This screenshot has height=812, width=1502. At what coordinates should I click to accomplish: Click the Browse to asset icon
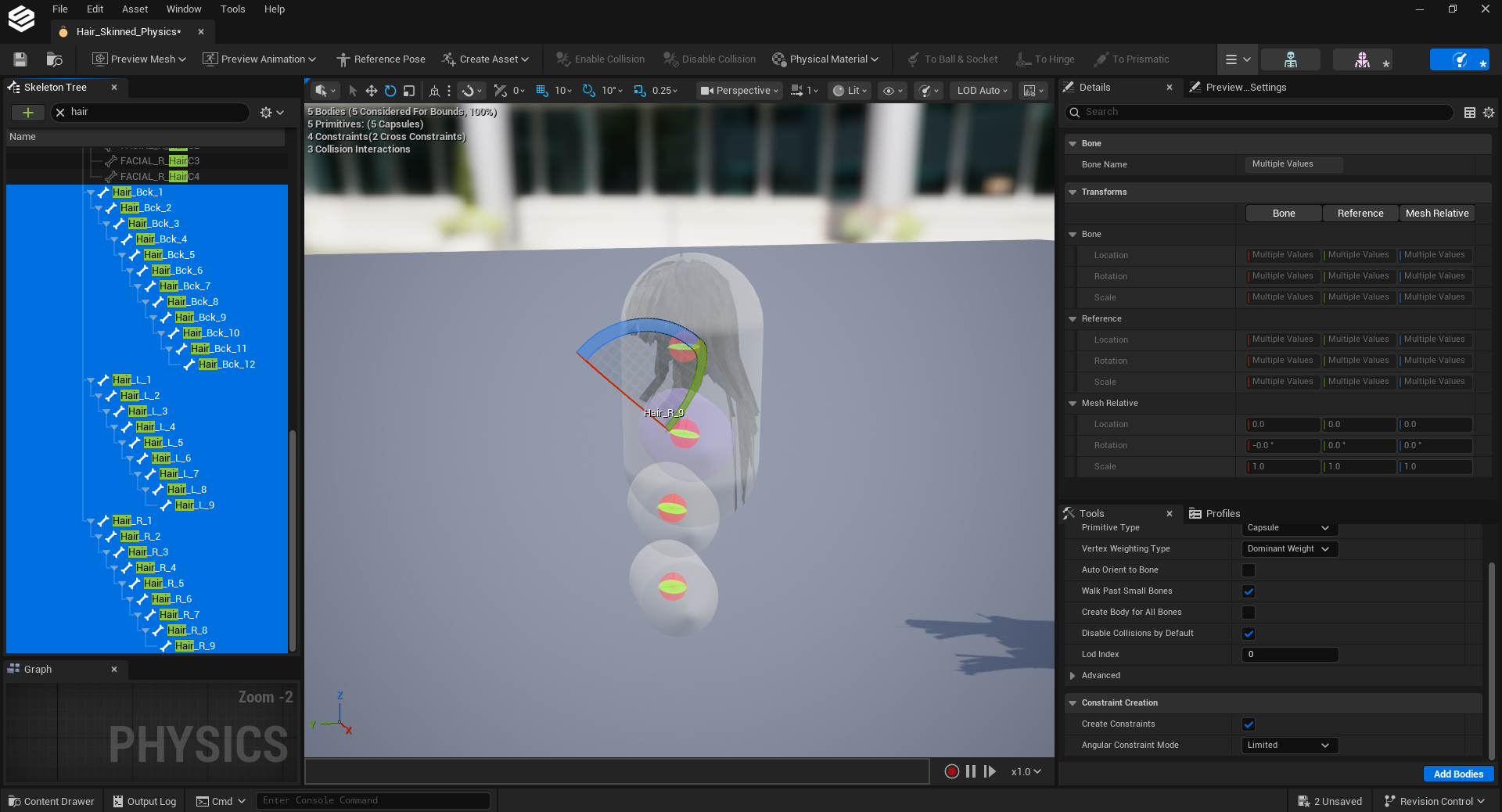click(54, 59)
